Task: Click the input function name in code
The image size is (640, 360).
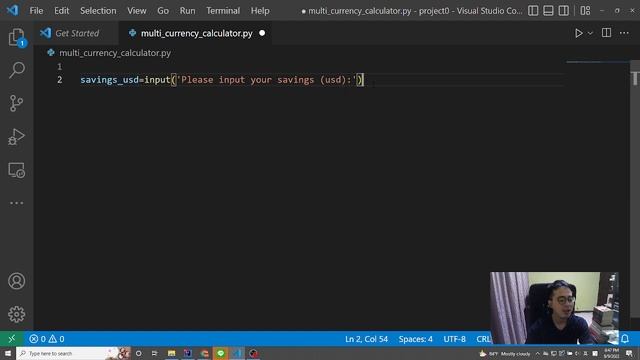Action: point(157,80)
